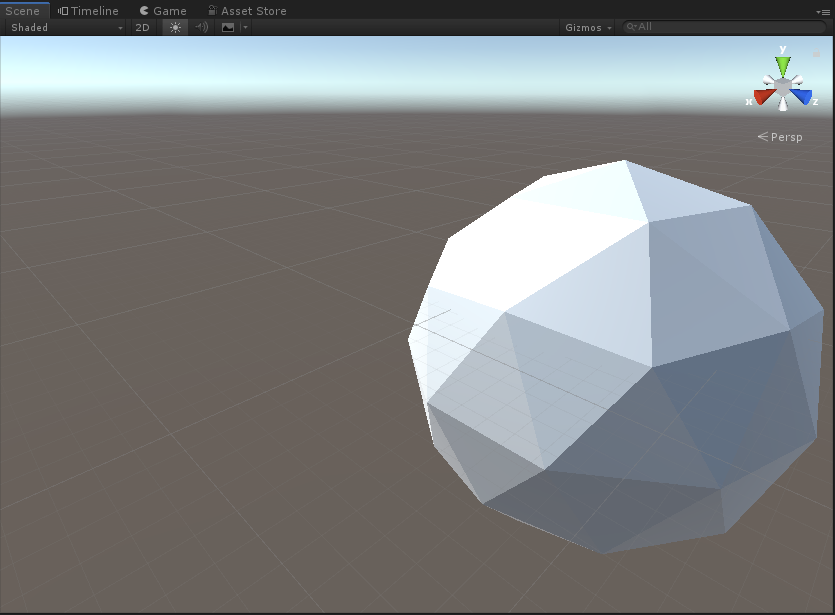This screenshot has height=615, width=835.
Task: Switch to the Scene tab
Action: coord(22,11)
